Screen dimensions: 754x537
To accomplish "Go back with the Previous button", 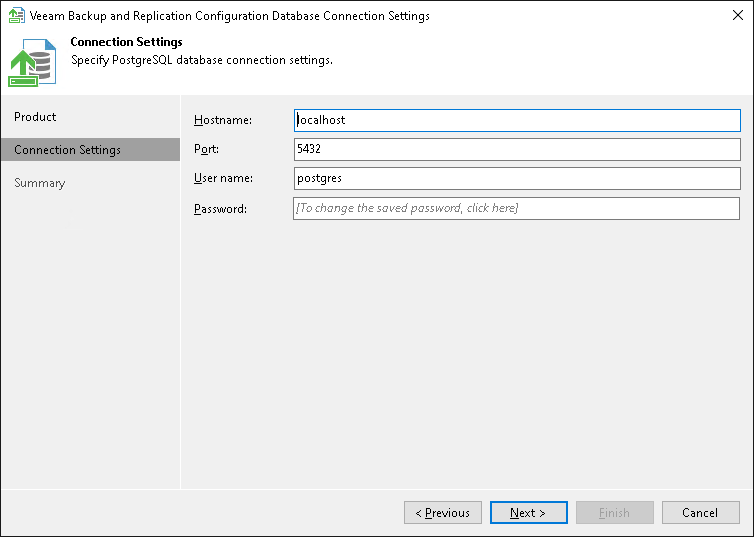I will coord(443,512).
